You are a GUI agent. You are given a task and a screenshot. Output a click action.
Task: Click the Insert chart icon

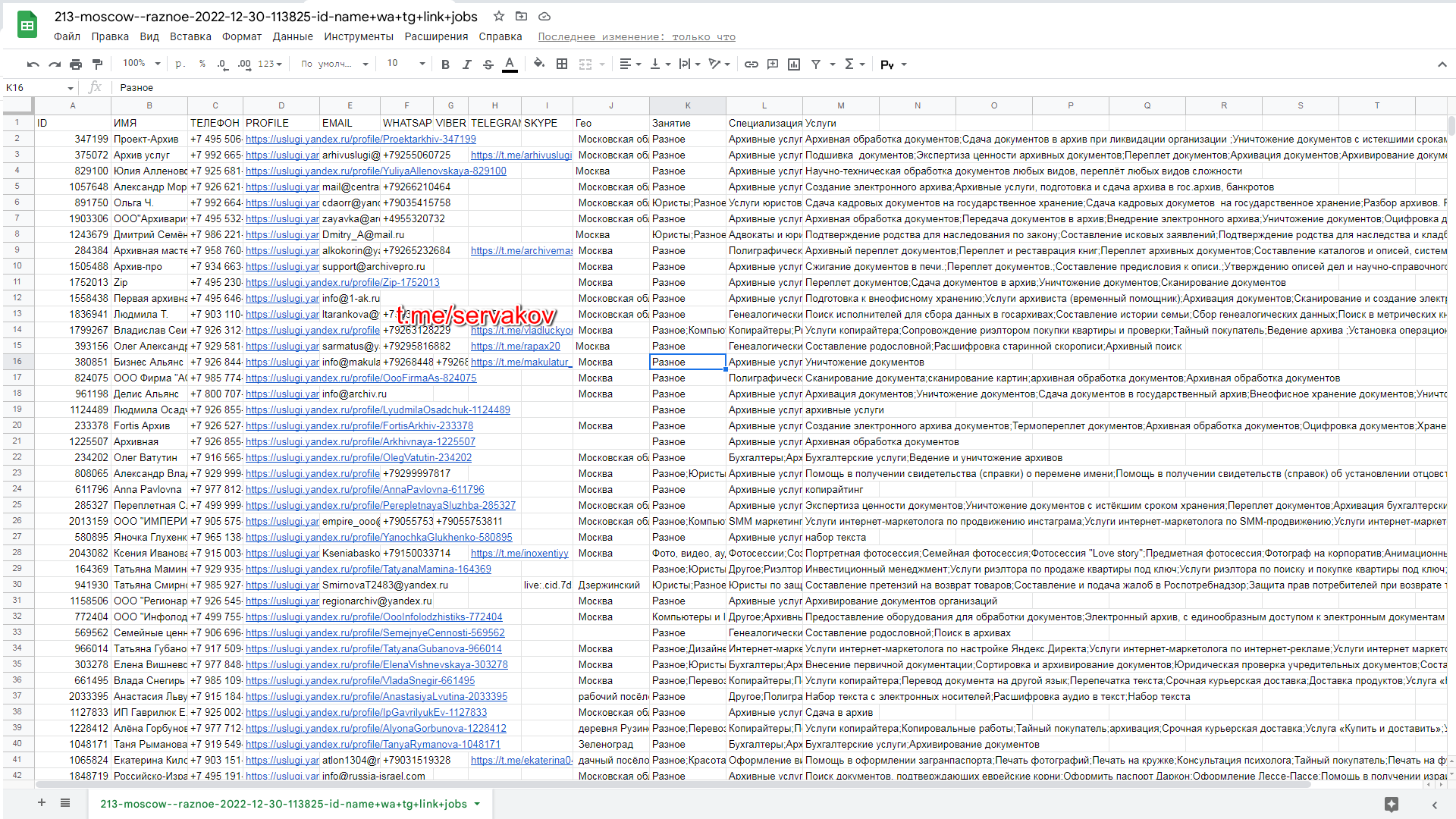[794, 64]
